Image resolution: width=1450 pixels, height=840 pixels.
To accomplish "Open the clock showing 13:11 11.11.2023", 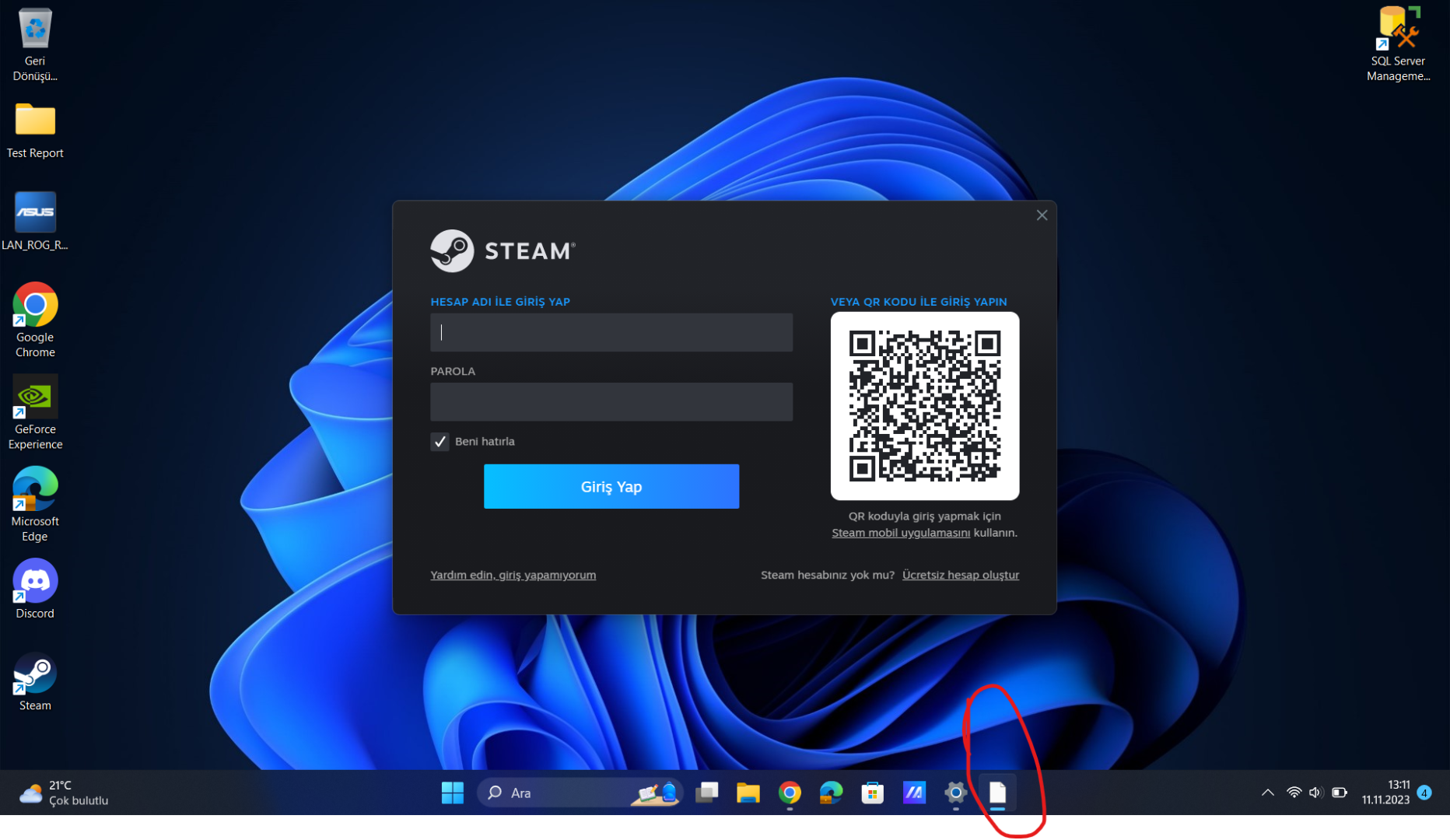I will click(1385, 793).
